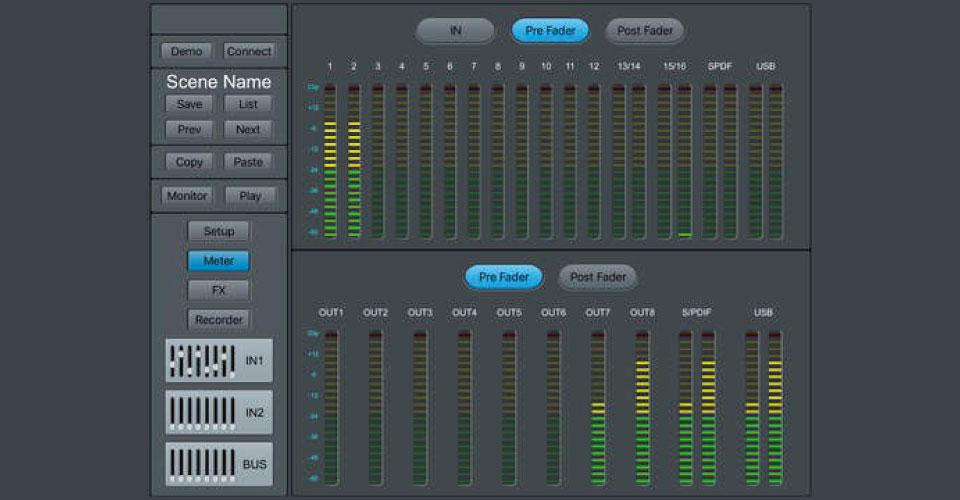This screenshot has width=960, height=500.
Task: Click the Play button
Action: (x=249, y=196)
